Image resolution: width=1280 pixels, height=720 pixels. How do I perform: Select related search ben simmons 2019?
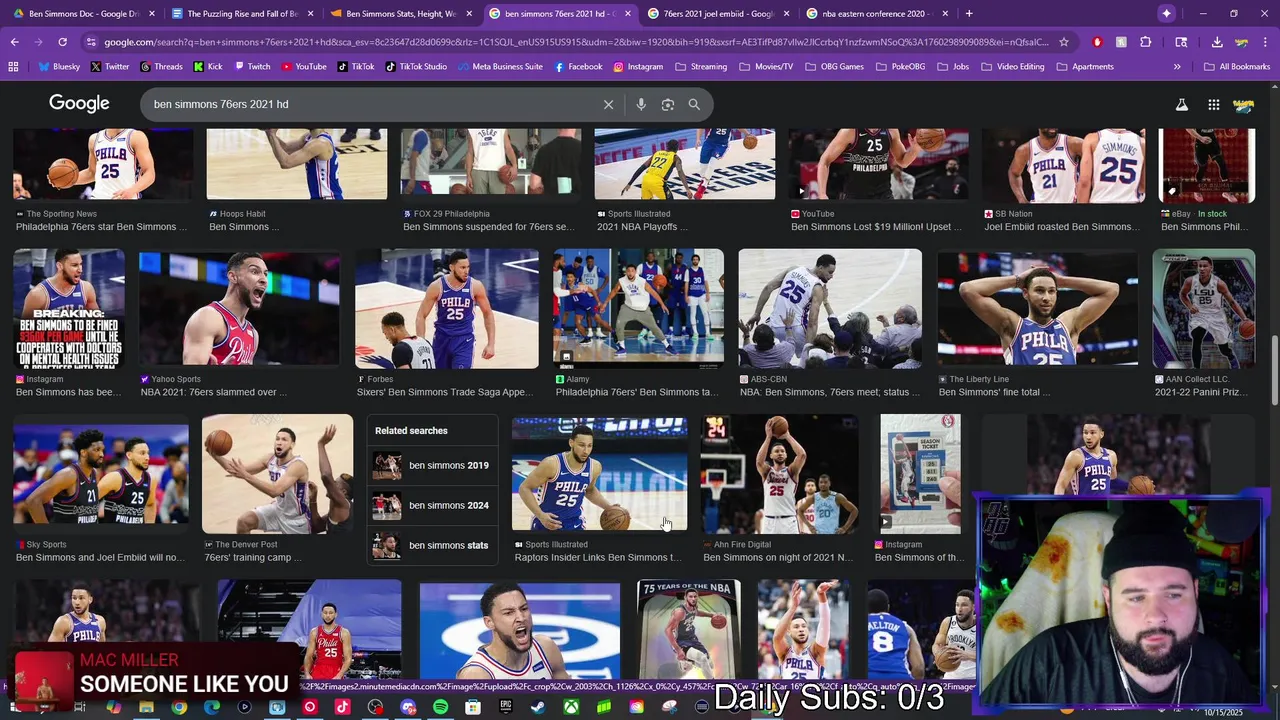tap(432, 465)
